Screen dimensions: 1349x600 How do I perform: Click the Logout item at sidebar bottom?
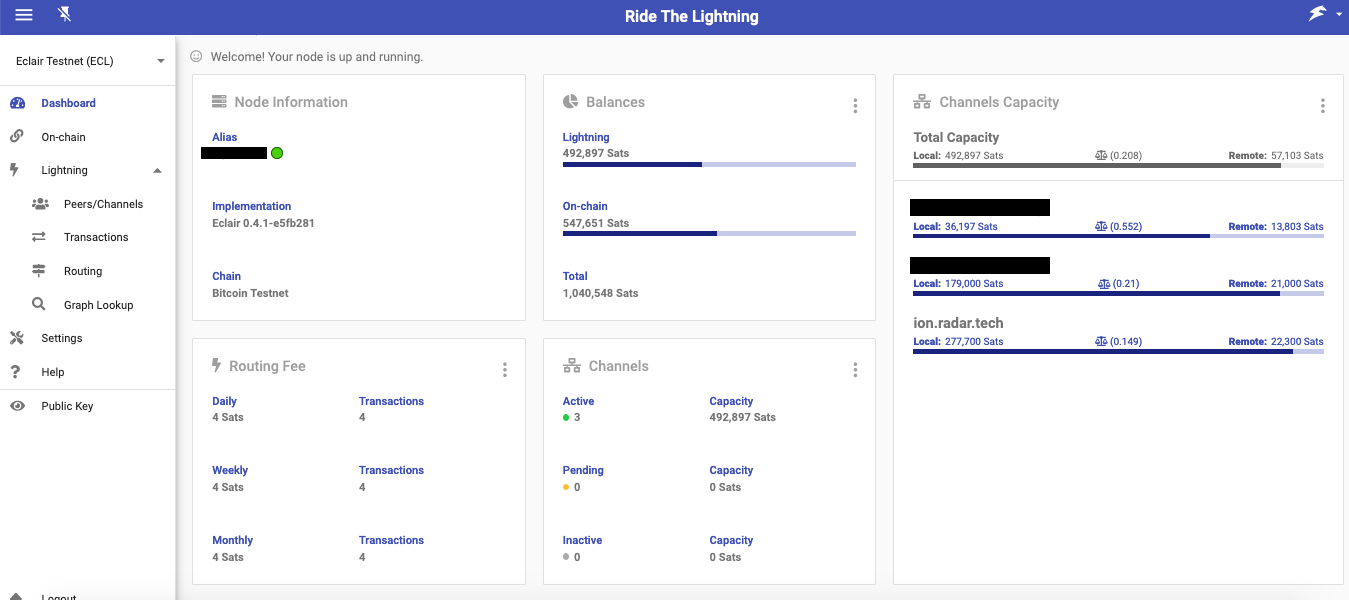pyautogui.click(x=59, y=597)
